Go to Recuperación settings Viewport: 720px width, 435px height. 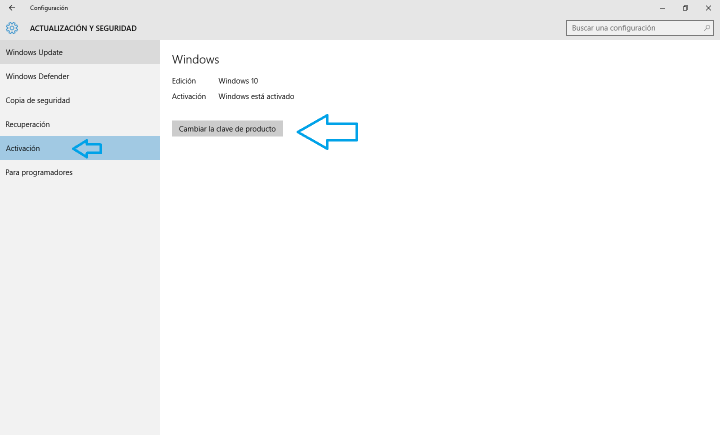(x=80, y=124)
